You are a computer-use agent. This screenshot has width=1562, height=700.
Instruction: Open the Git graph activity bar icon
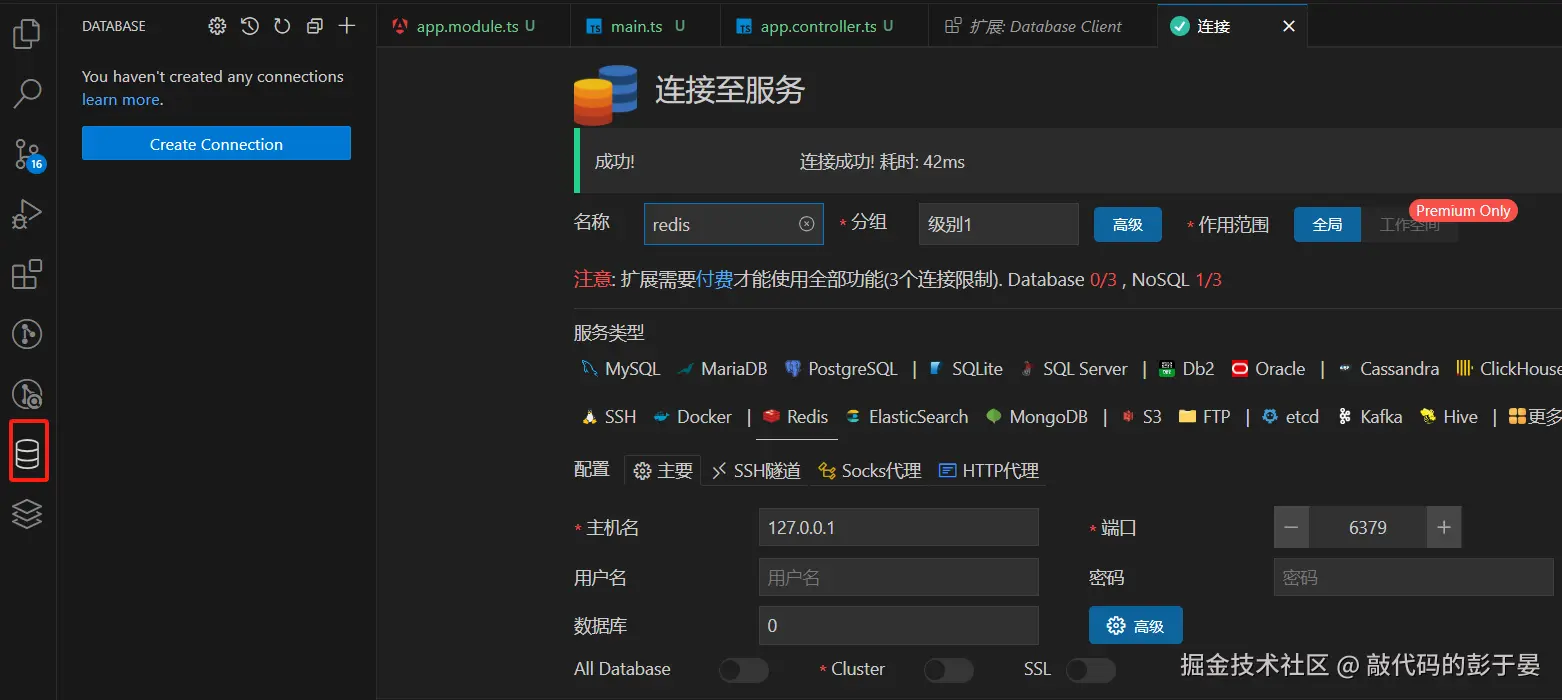27,334
